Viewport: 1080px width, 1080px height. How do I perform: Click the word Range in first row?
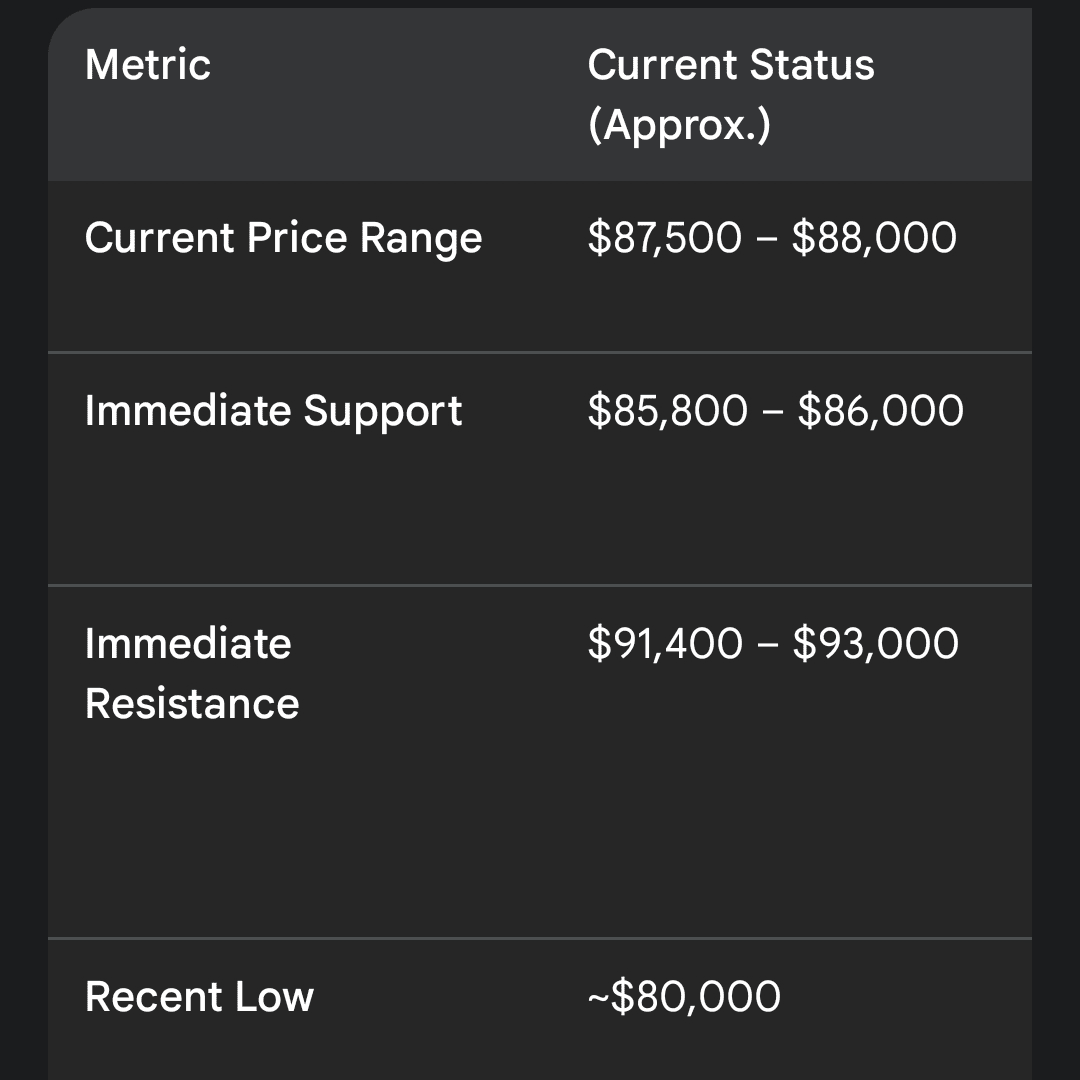[x=421, y=240]
